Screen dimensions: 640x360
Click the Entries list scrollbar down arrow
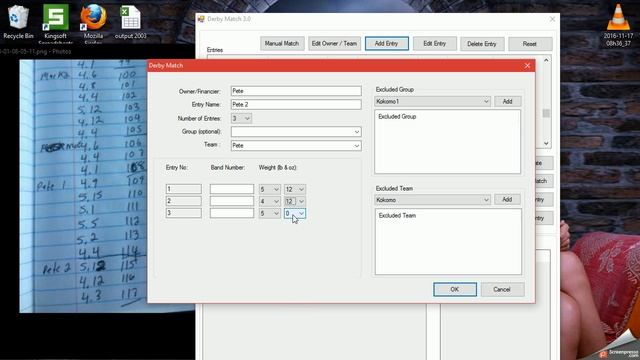(546, 144)
